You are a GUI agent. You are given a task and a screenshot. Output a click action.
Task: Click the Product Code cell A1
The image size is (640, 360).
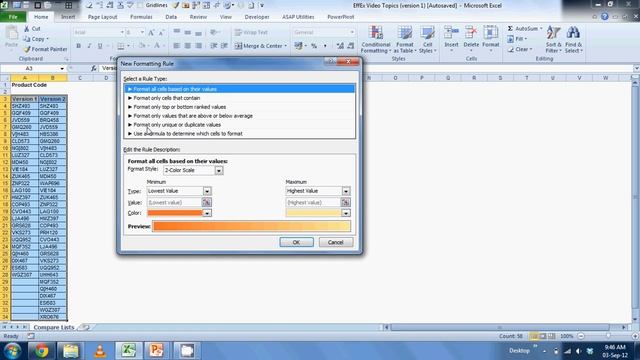pyautogui.click(x=24, y=85)
